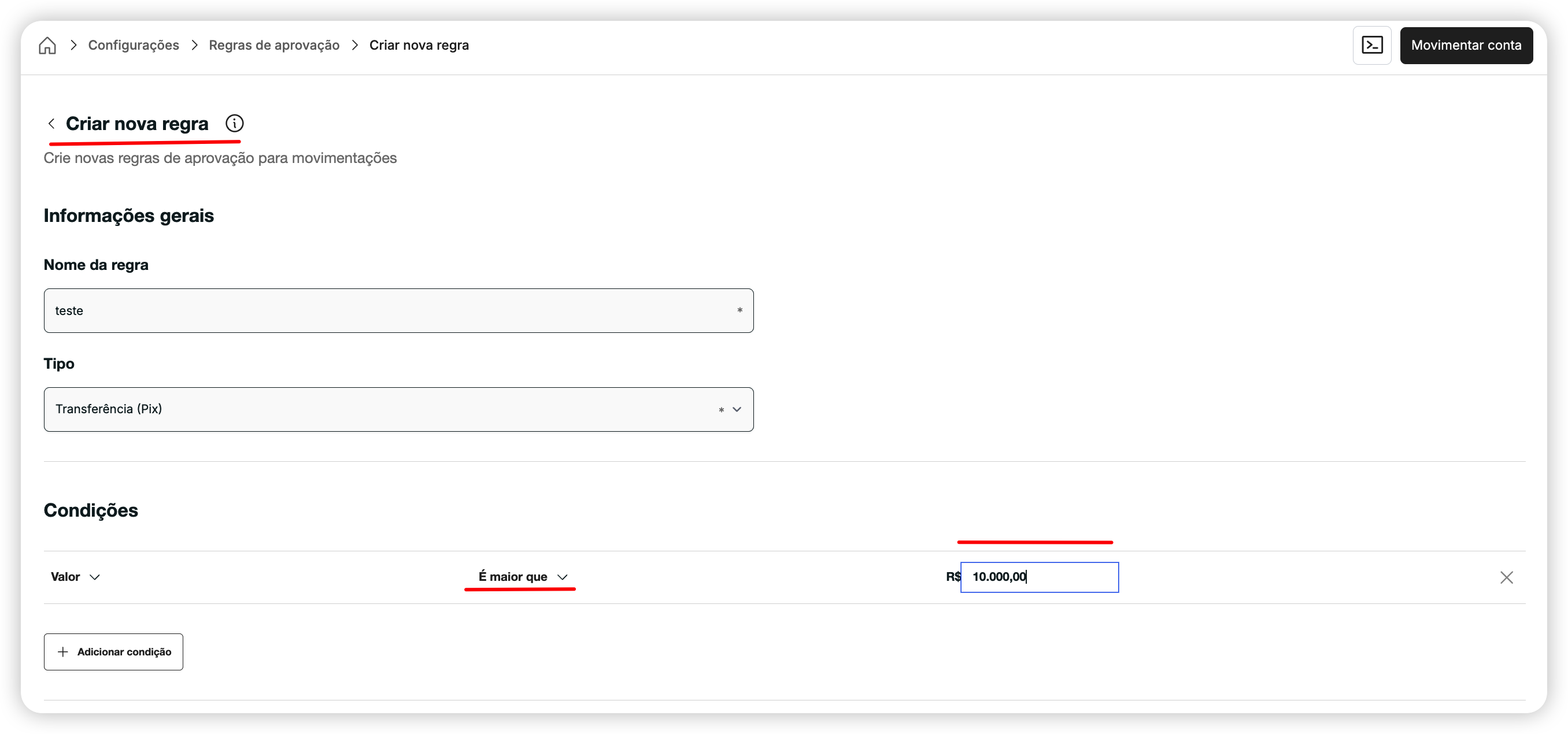Screen dimensions: 1568x734
Task: Click chevron arrow in Tipo select box
Action: [737, 409]
